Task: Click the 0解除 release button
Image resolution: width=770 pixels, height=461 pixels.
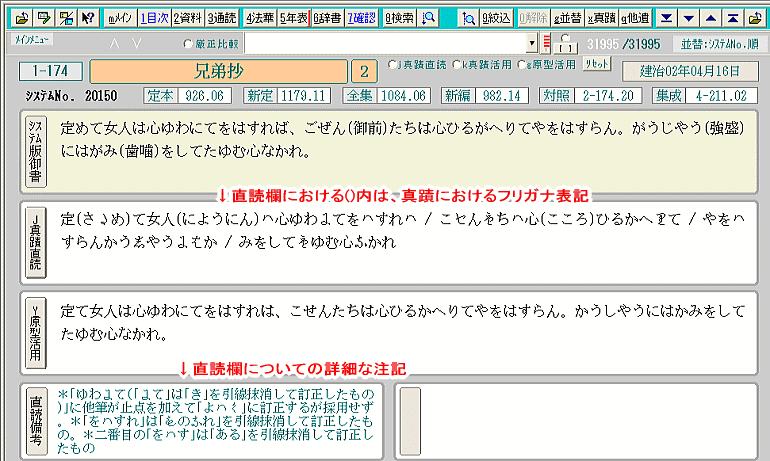Action: click(533, 18)
